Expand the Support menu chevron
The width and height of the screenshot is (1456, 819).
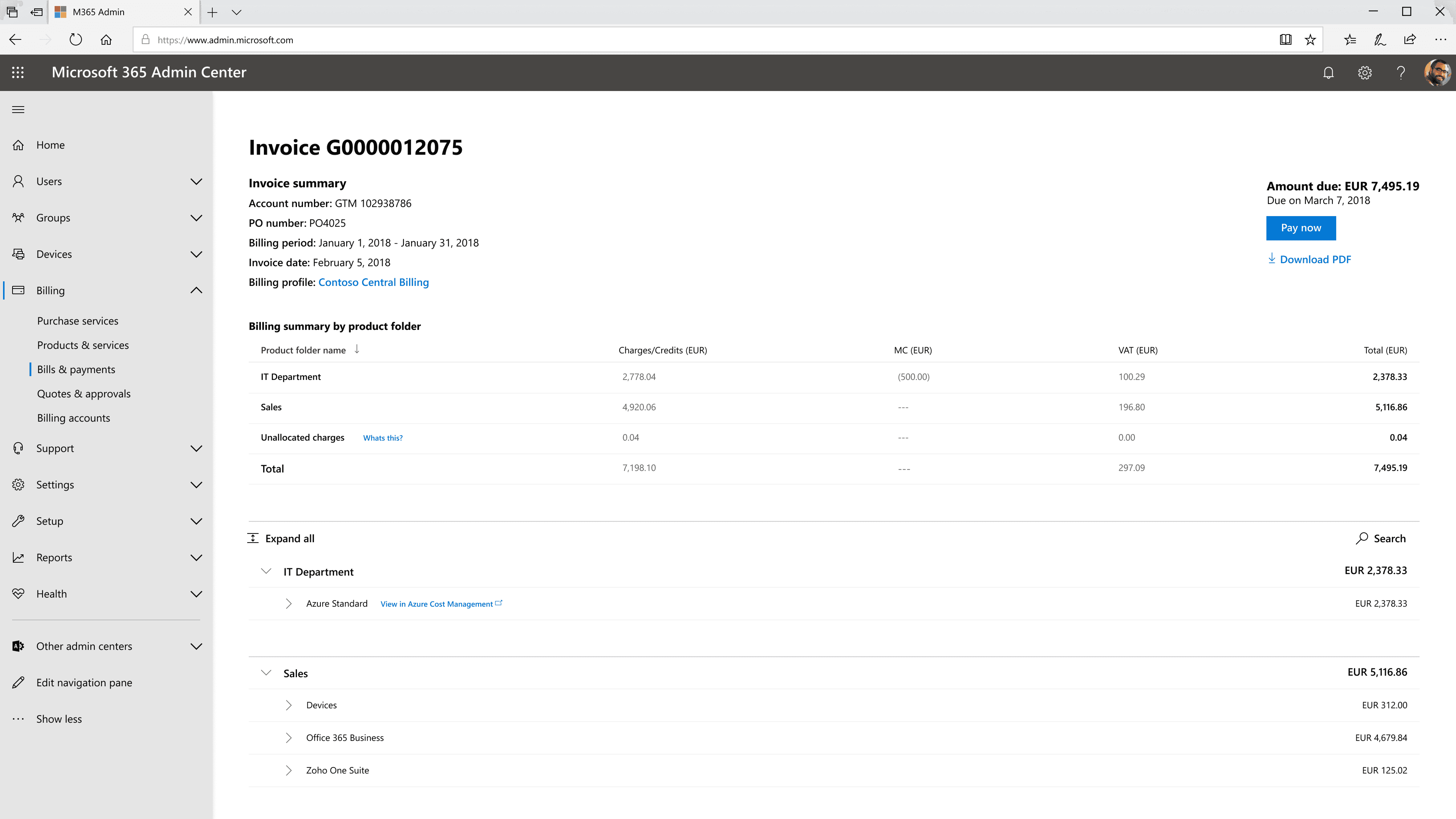[x=196, y=449]
